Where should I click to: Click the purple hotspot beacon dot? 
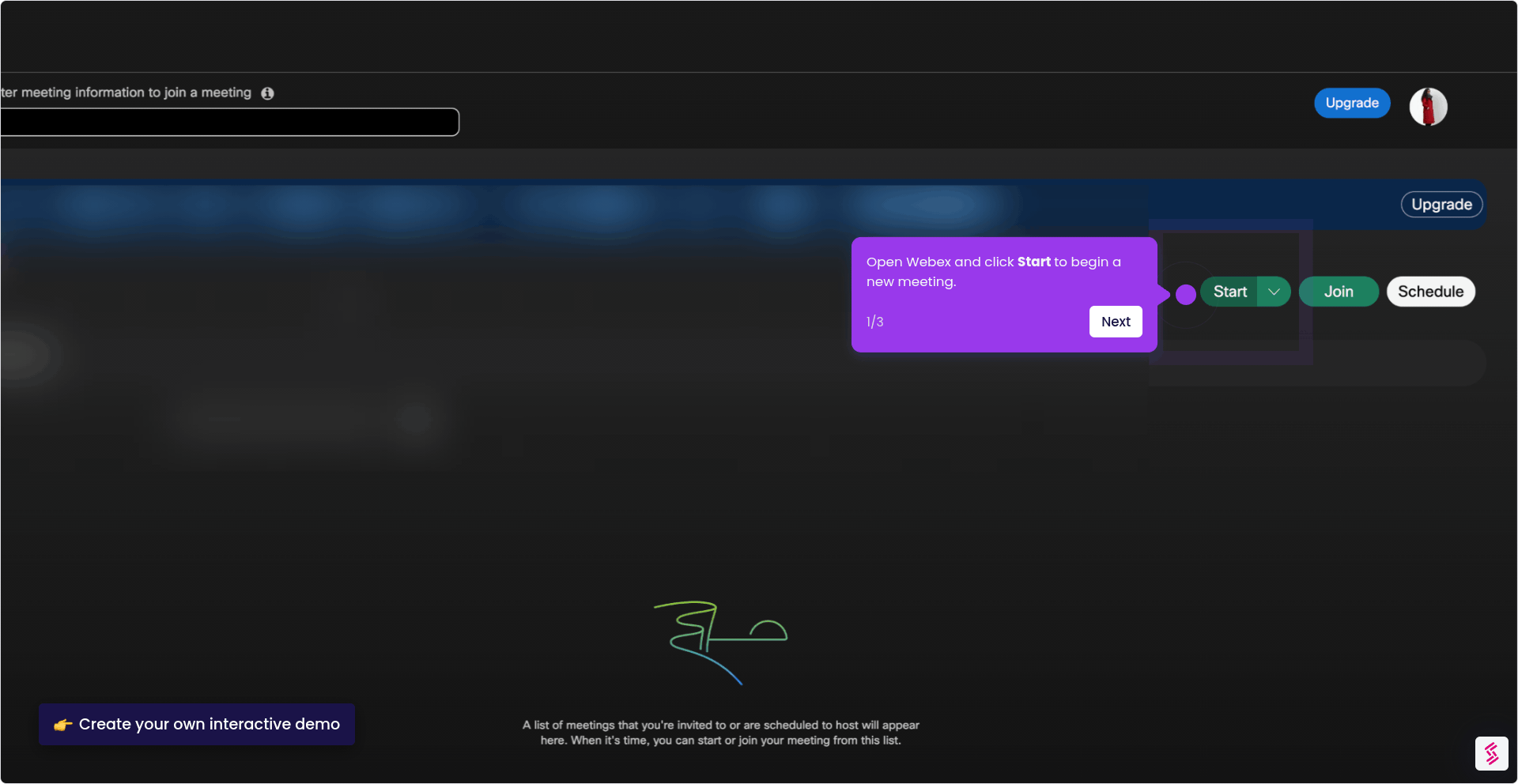(1185, 294)
